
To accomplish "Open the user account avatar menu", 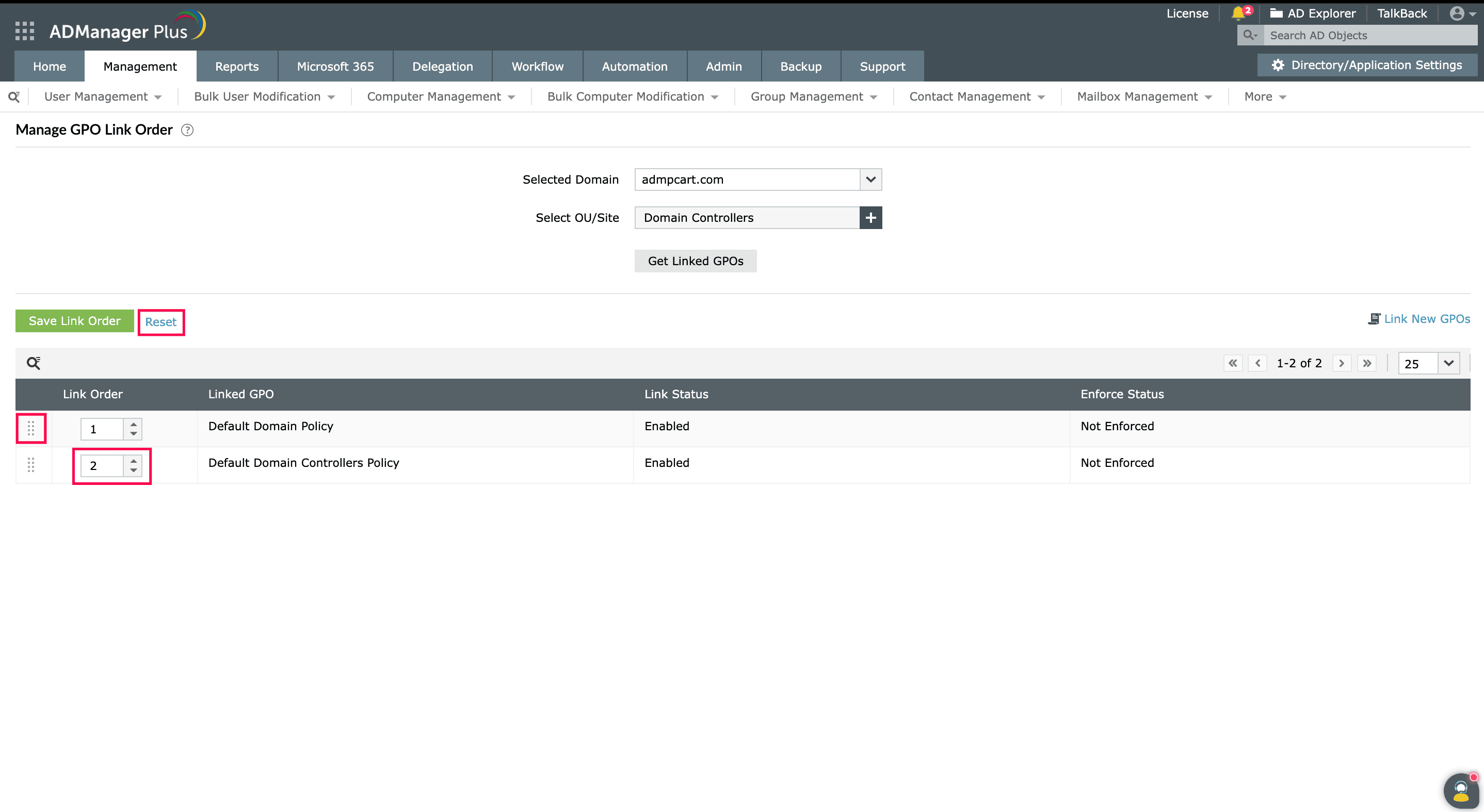I will [1458, 13].
